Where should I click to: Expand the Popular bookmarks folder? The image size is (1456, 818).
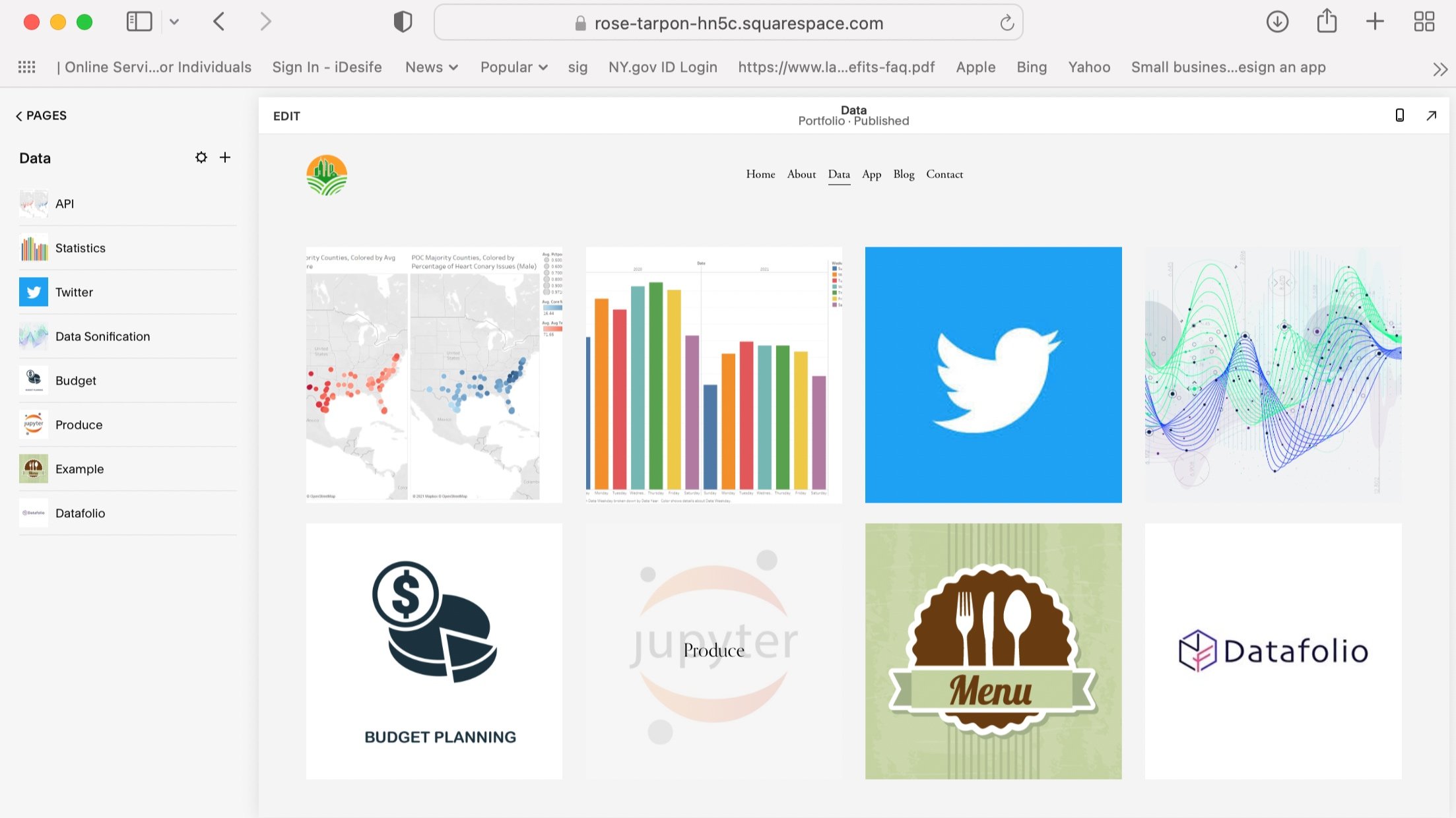[x=513, y=67]
